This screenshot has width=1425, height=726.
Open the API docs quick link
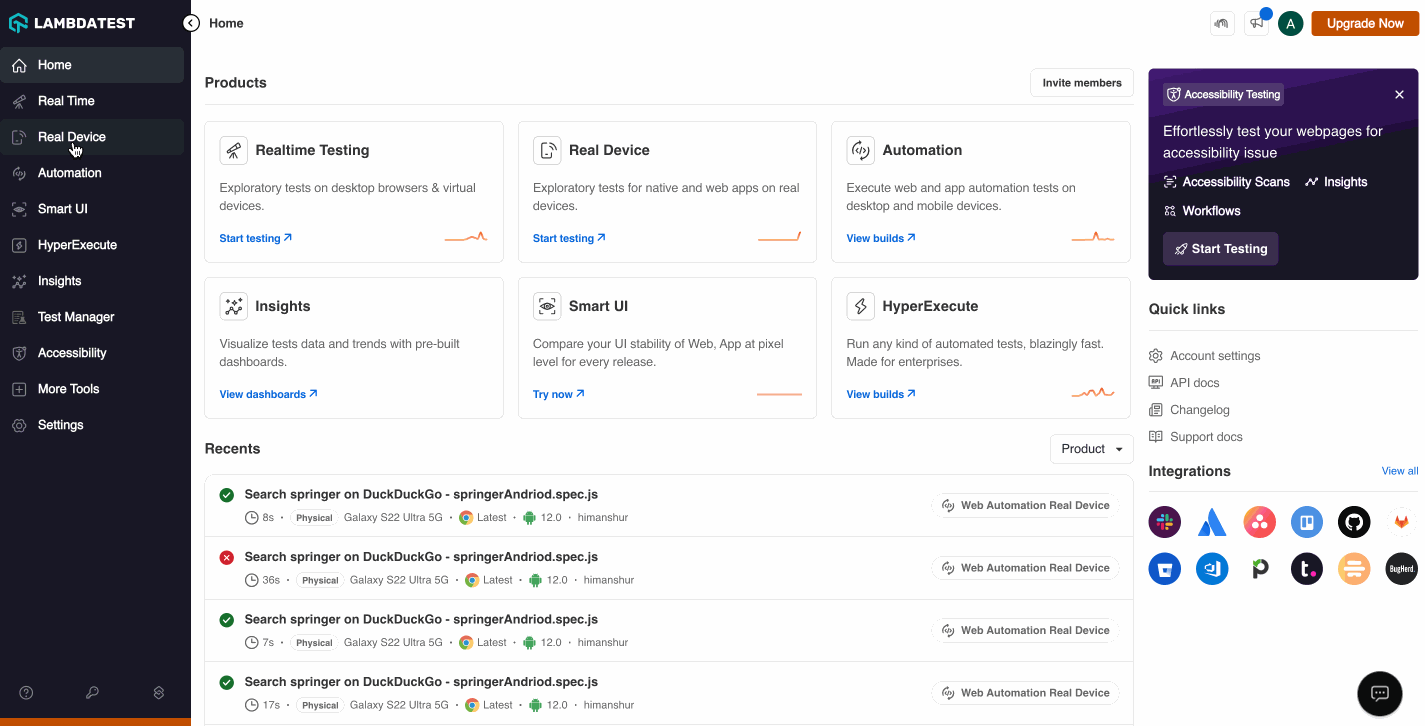coord(1194,383)
